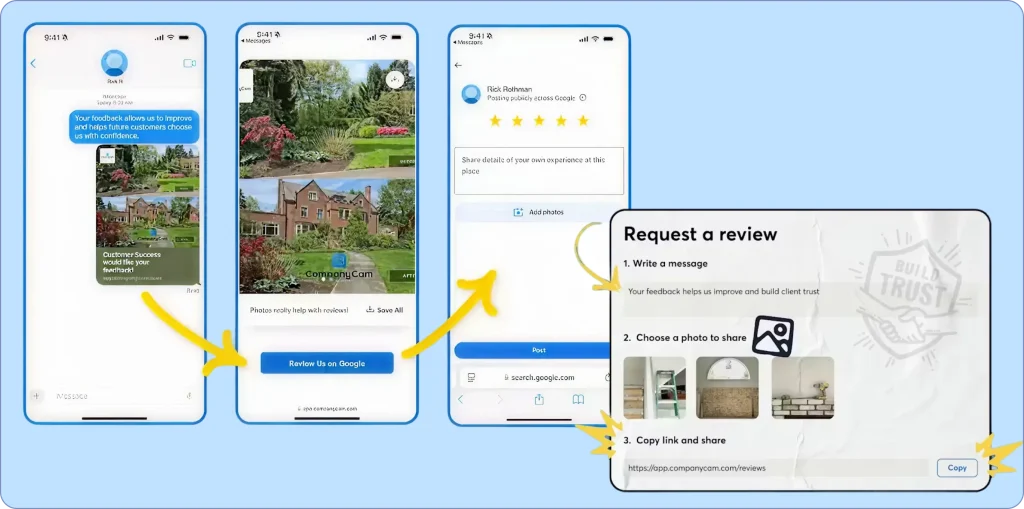Click the back arrow on Google review page

click(x=459, y=65)
